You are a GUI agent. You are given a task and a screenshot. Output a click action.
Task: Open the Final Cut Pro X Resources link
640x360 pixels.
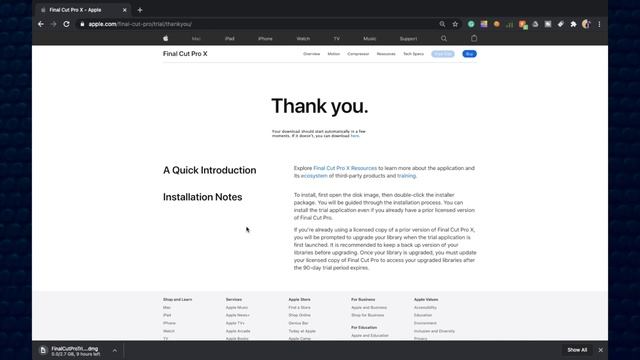[x=345, y=168]
